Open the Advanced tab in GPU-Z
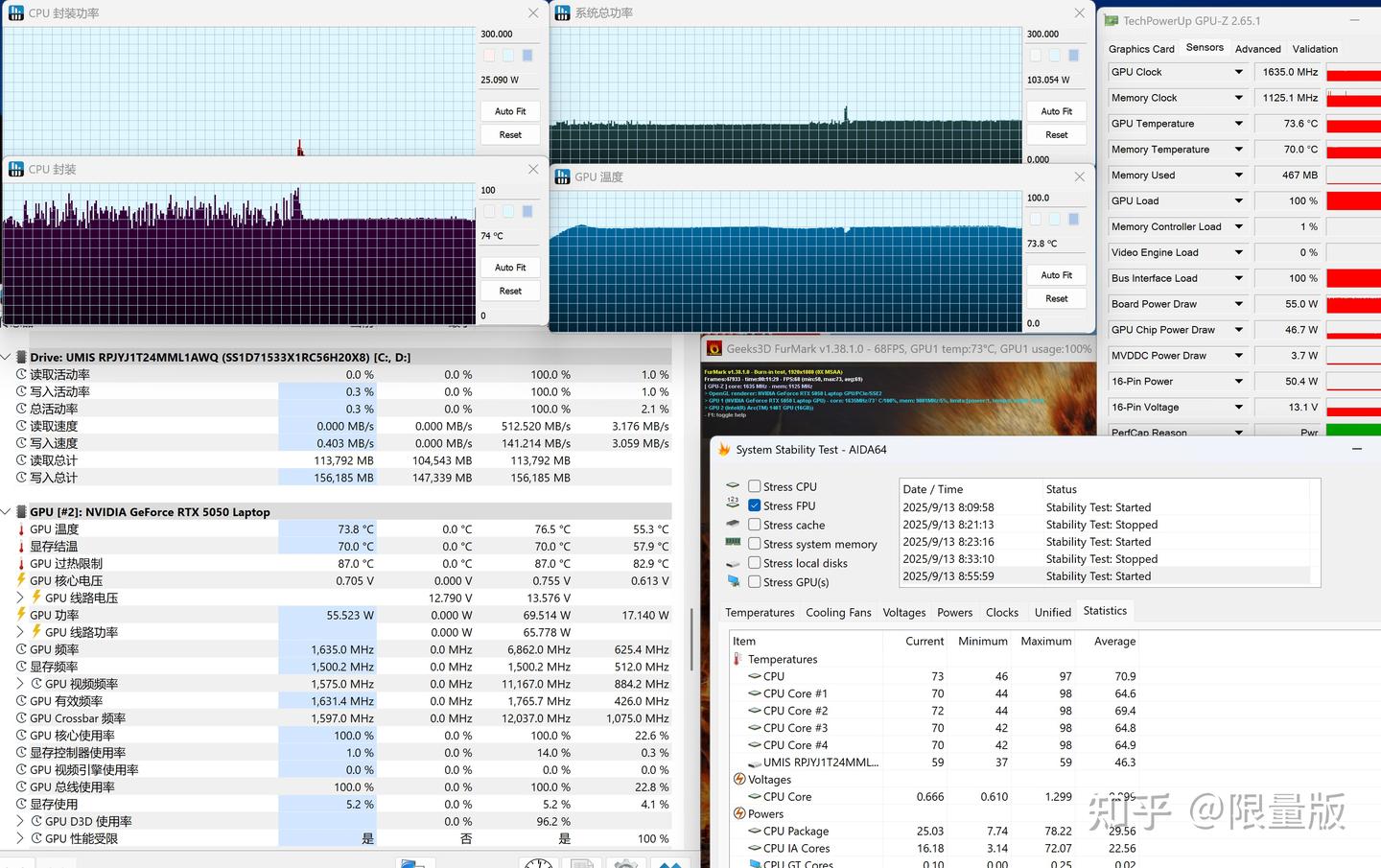1381x868 pixels. pyautogui.click(x=1257, y=49)
